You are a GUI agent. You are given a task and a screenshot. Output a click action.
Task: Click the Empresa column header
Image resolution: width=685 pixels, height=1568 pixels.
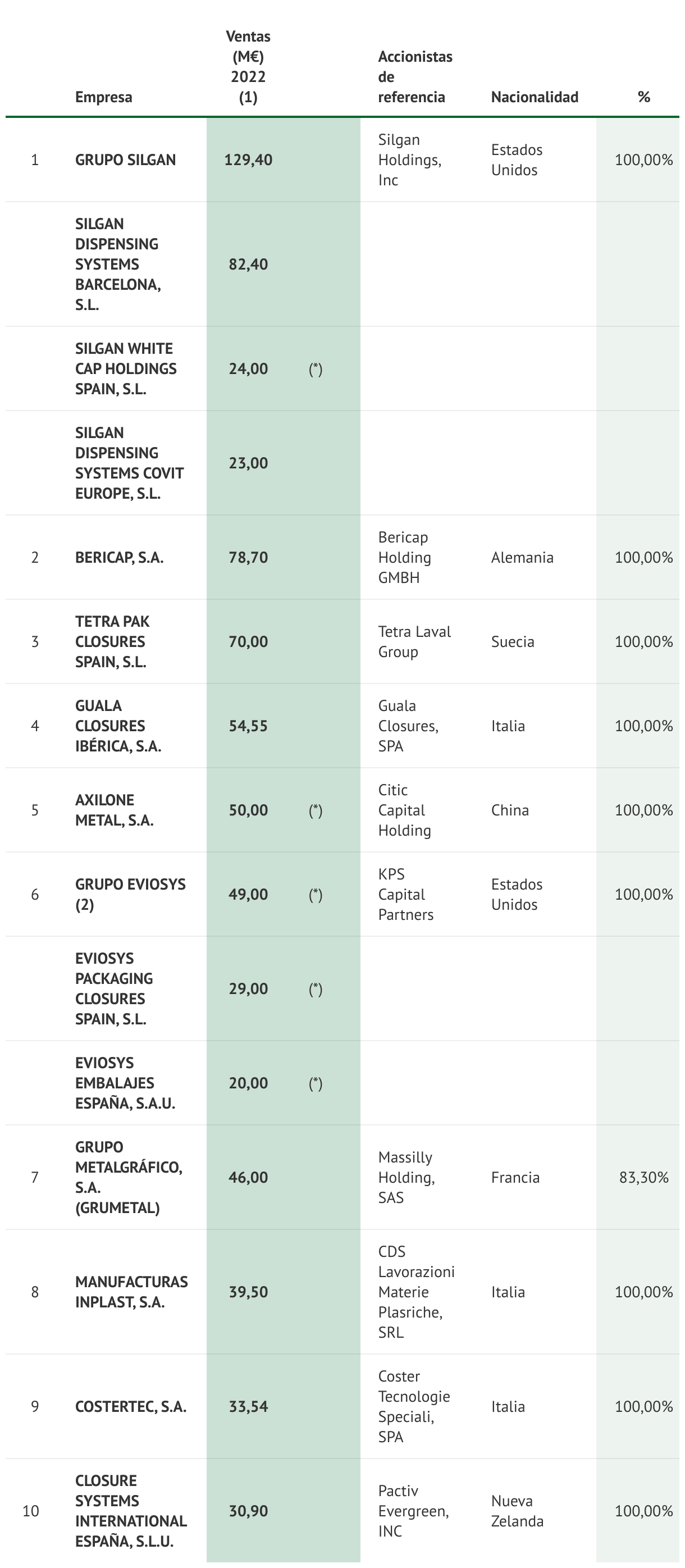pos(103,97)
